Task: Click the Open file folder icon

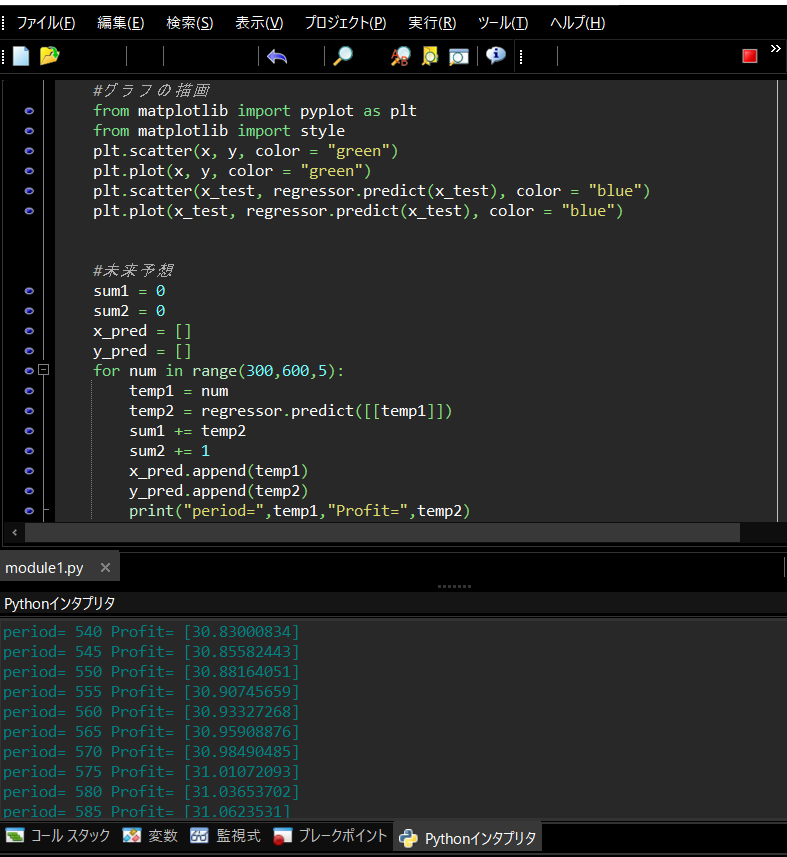Action: click(49, 56)
